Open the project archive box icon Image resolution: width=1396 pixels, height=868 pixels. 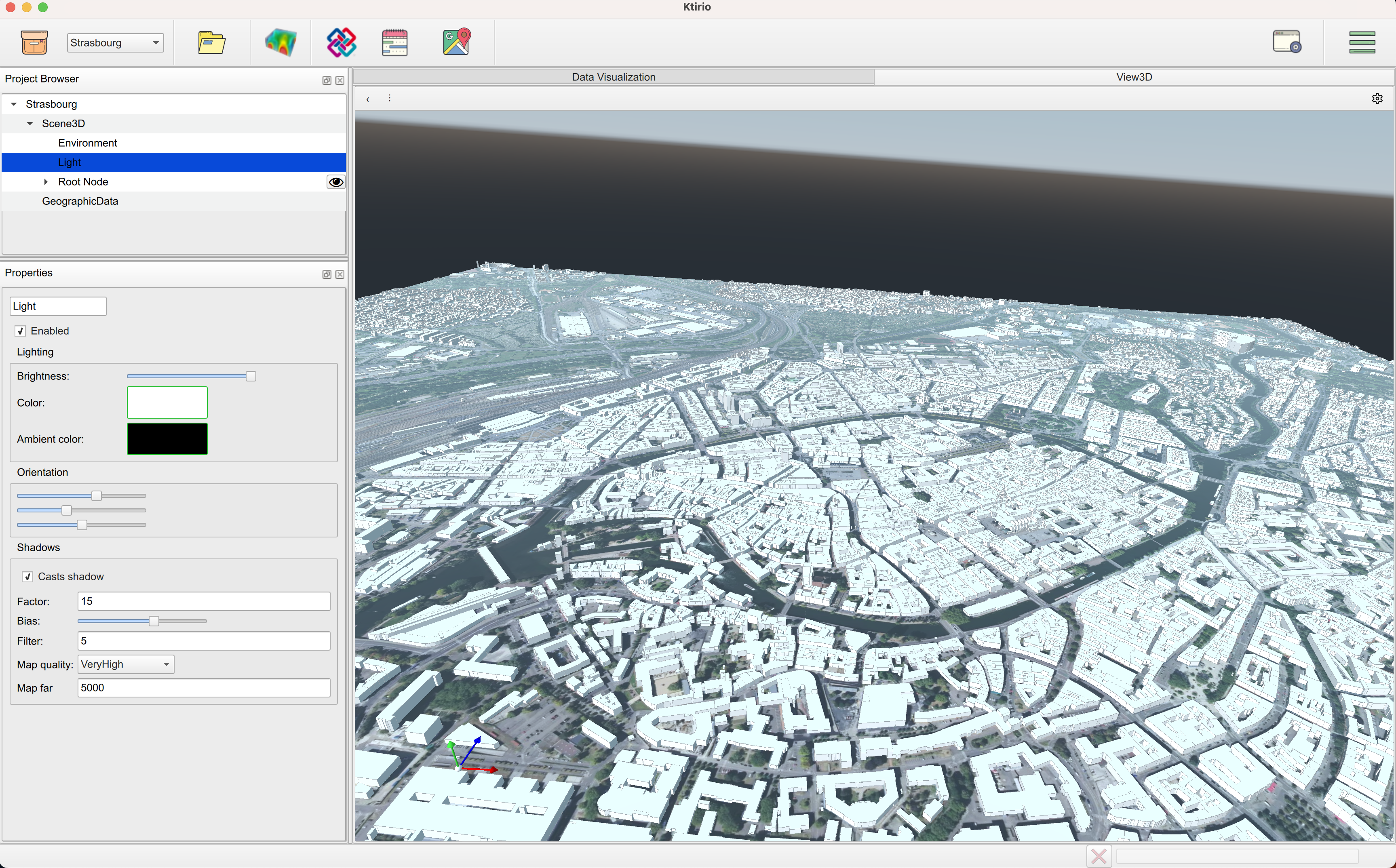click(34, 42)
